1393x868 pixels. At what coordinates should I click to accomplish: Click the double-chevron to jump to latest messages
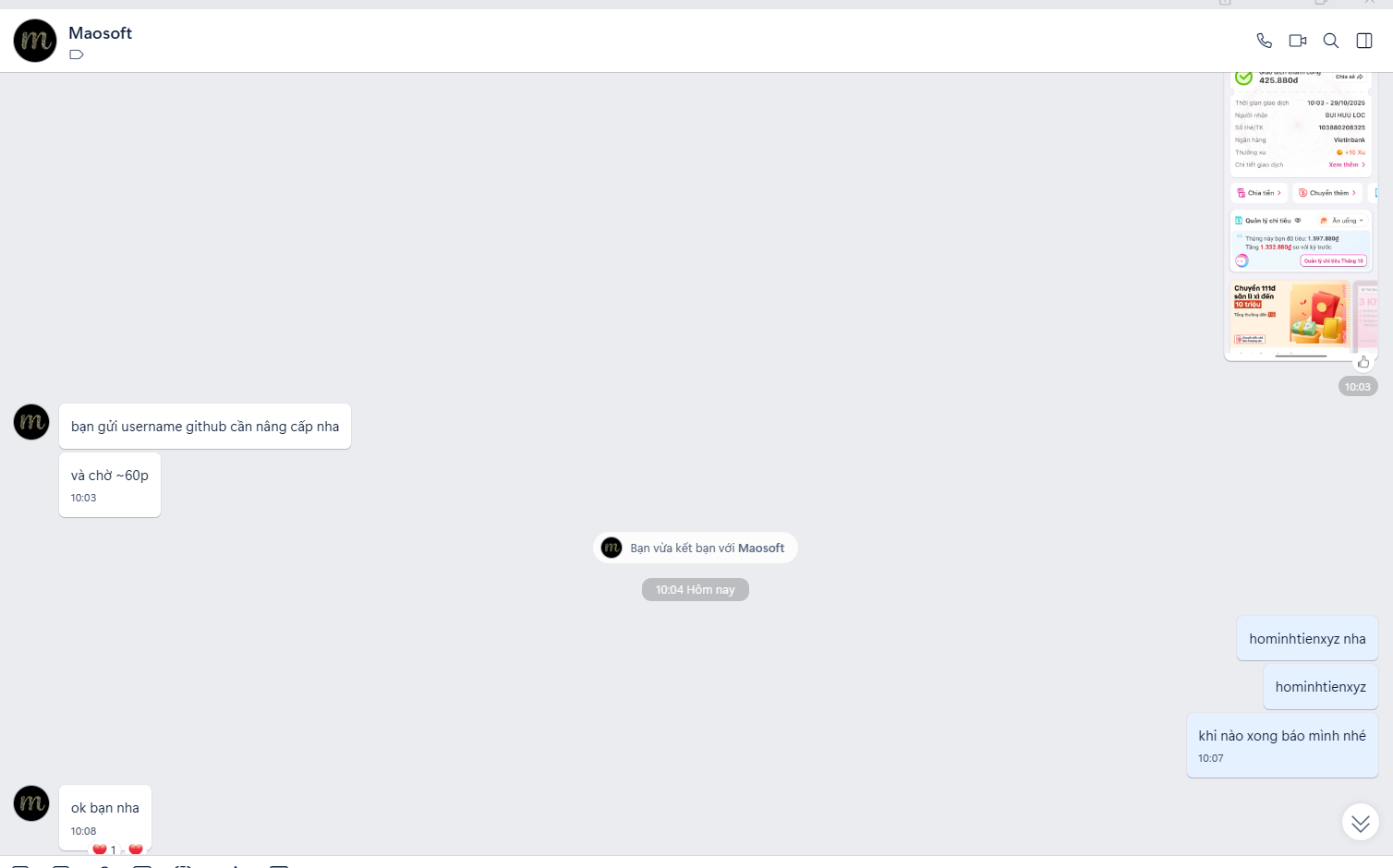1359,821
